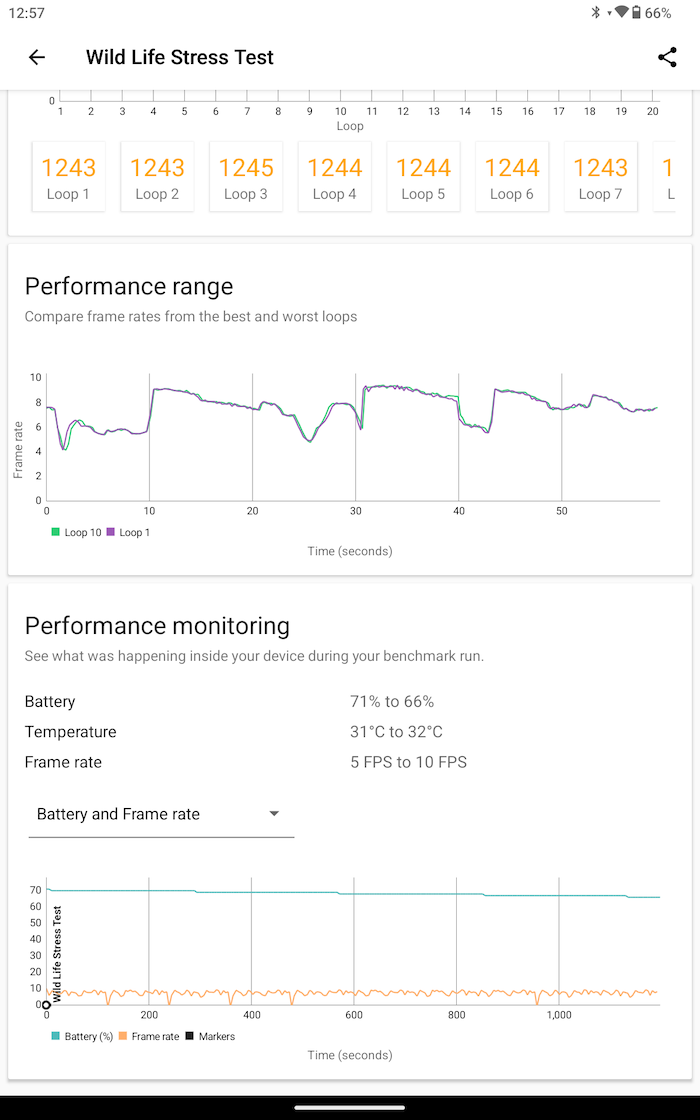Go back using the arrow icon

tap(36, 57)
